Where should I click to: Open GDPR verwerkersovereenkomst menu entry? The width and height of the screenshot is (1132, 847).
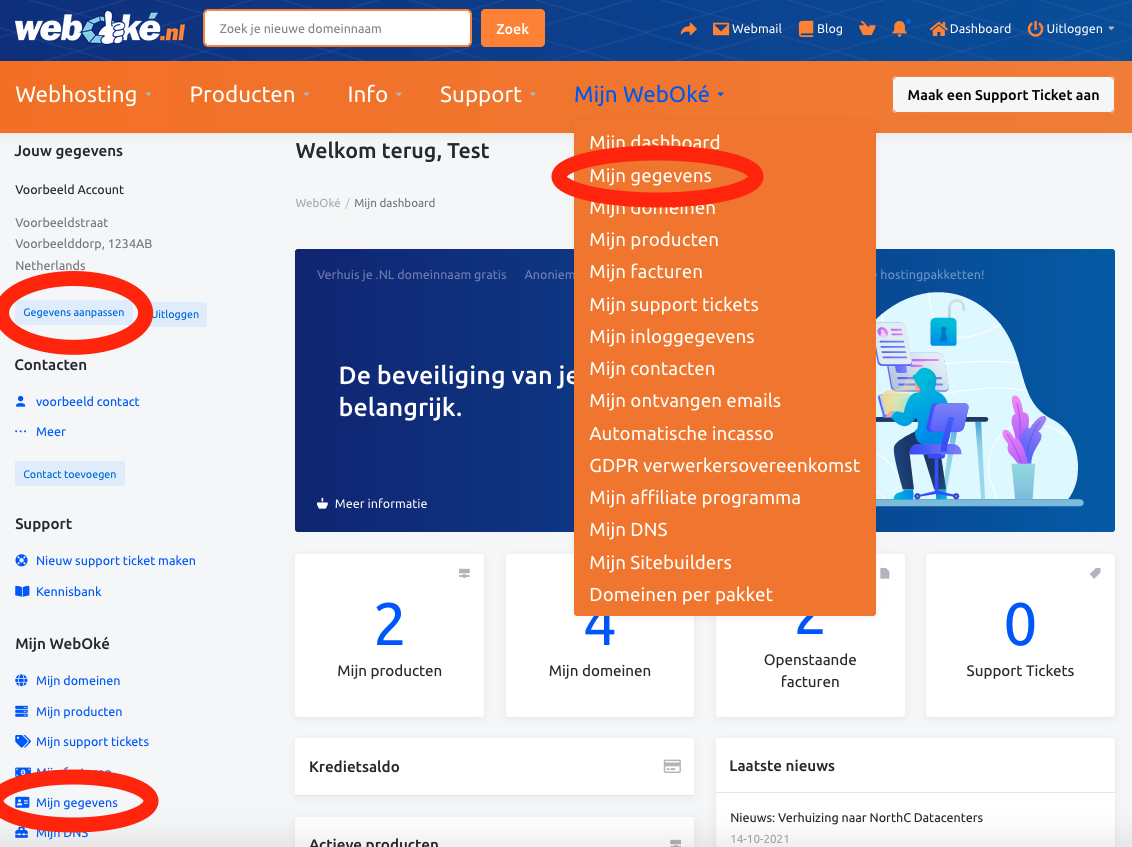[x=725, y=465]
